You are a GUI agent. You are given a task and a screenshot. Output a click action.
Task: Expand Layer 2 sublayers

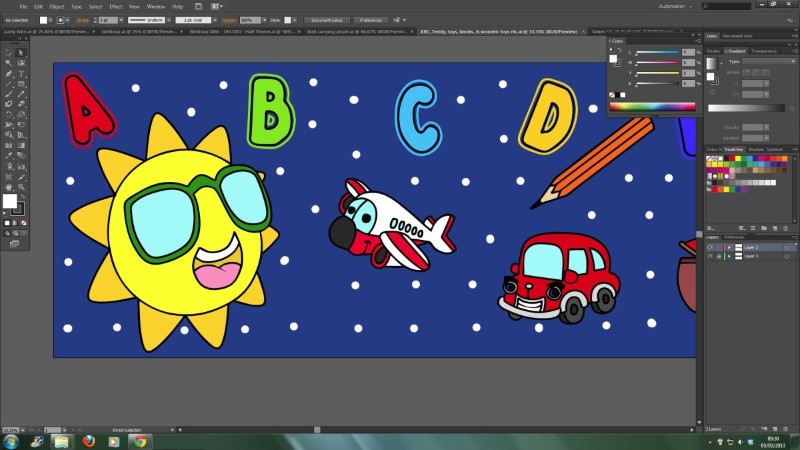(728, 246)
